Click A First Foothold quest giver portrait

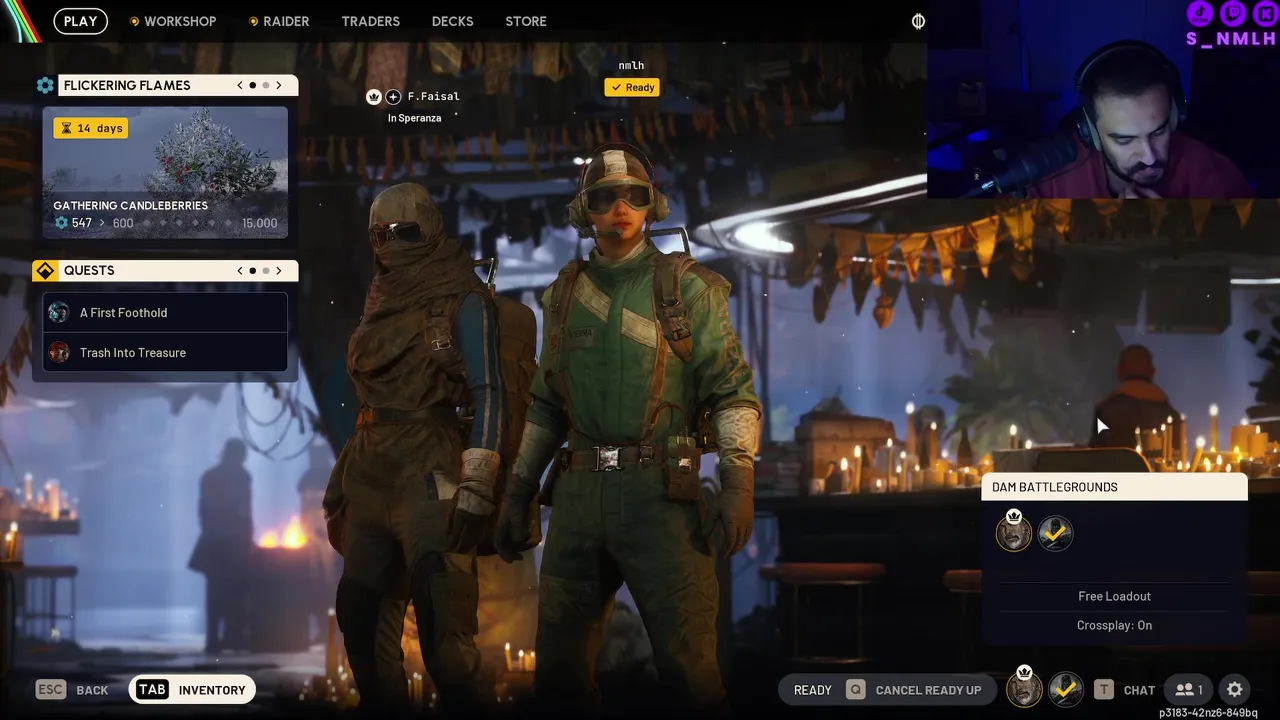(59, 313)
